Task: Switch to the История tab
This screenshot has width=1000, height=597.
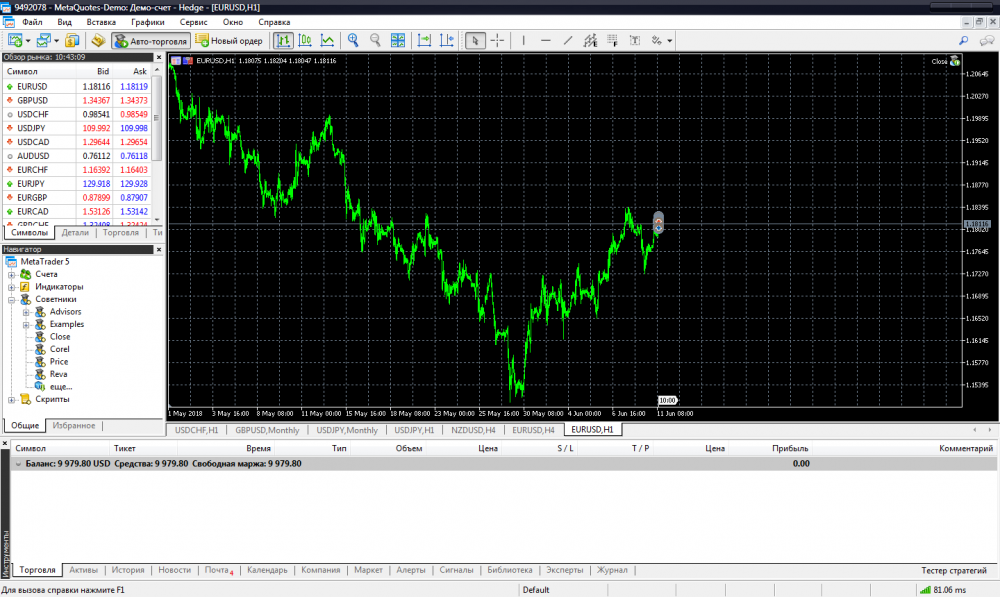Action: (x=128, y=570)
